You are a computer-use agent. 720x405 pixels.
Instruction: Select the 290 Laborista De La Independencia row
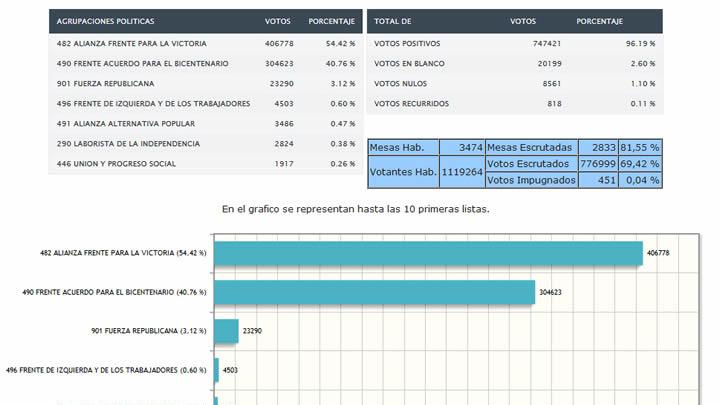coord(205,144)
